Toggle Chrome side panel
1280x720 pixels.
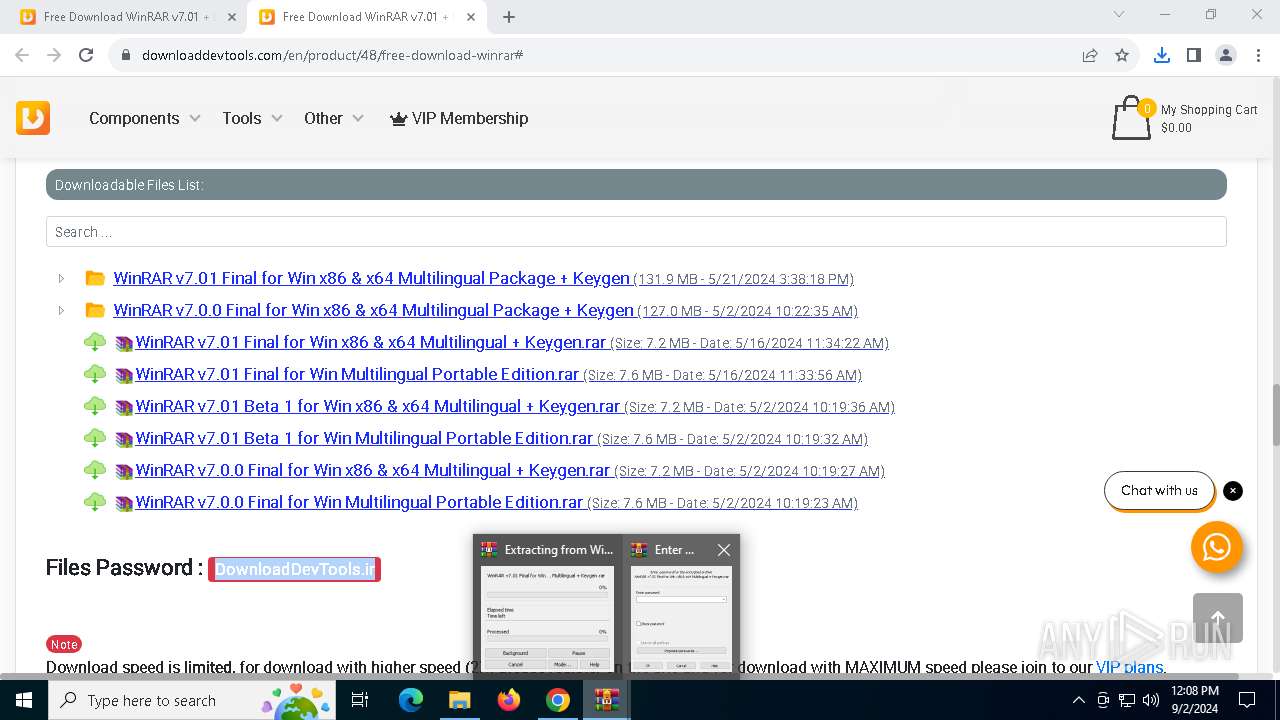(1193, 55)
